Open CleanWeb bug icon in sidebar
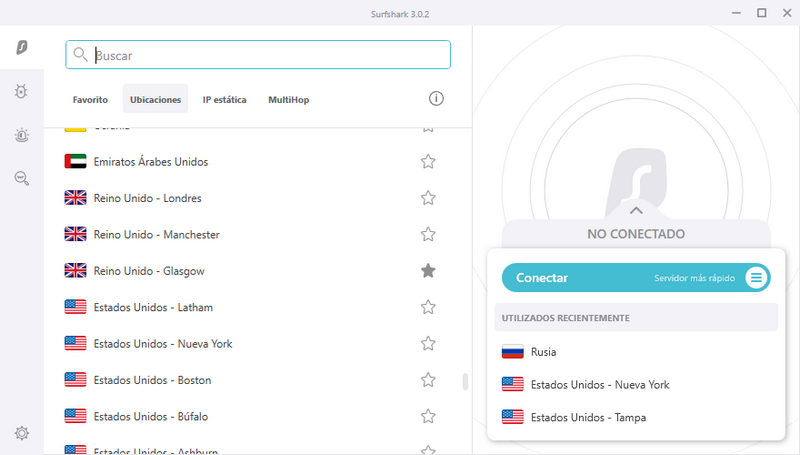 (21, 91)
